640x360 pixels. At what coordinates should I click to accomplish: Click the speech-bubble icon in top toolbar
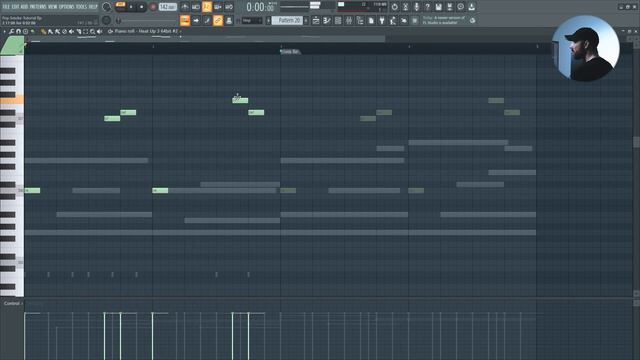click(460, 7)
